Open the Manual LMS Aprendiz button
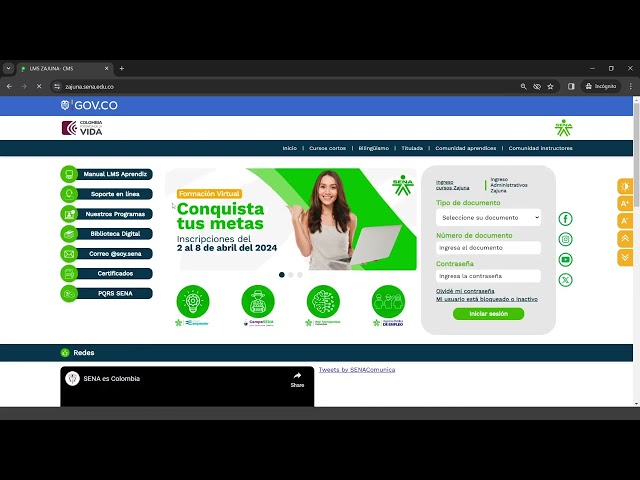Screen dimensions: 640x480 (x=107, y=174)
